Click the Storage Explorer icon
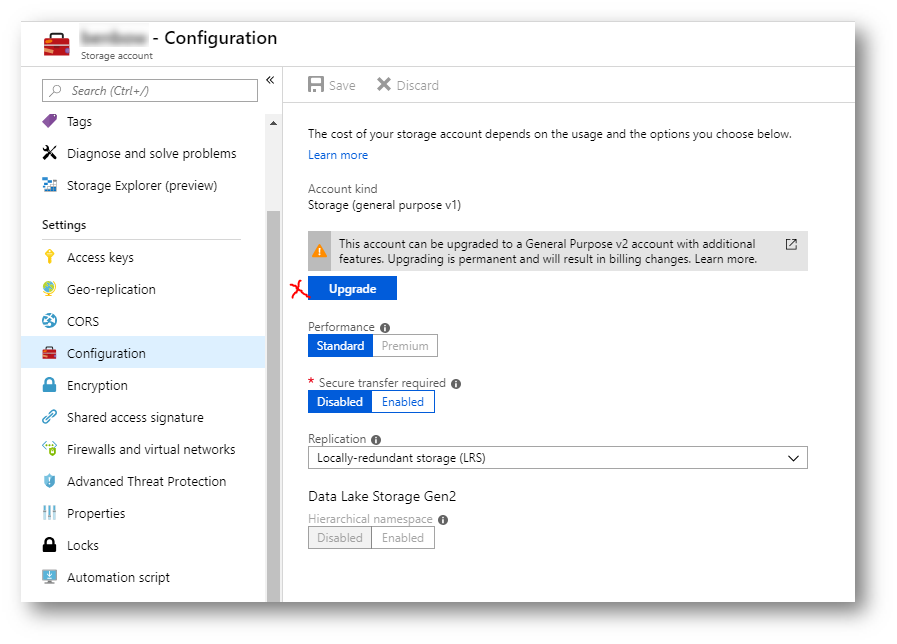The width and height of the screenshot is (897, 644). coord(50,185)
